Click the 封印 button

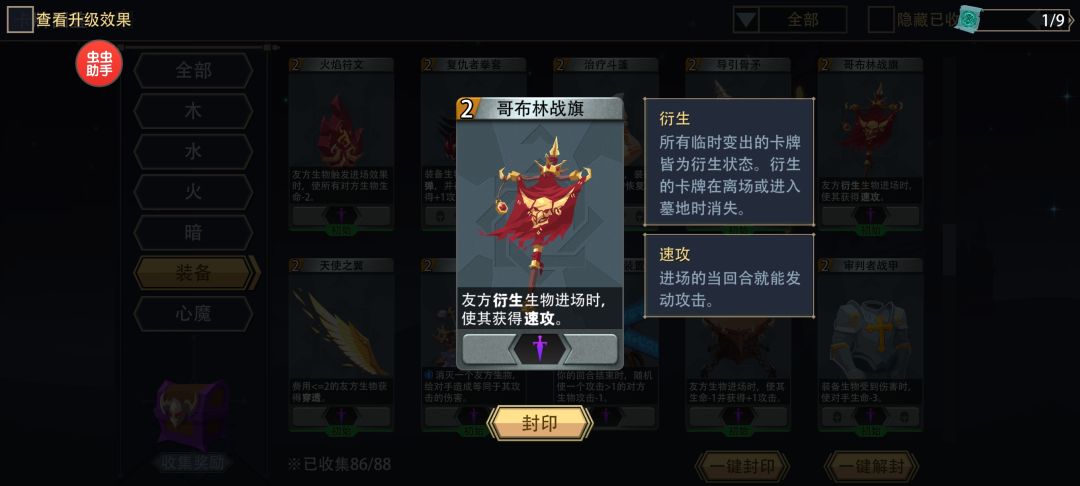(540, 423)
